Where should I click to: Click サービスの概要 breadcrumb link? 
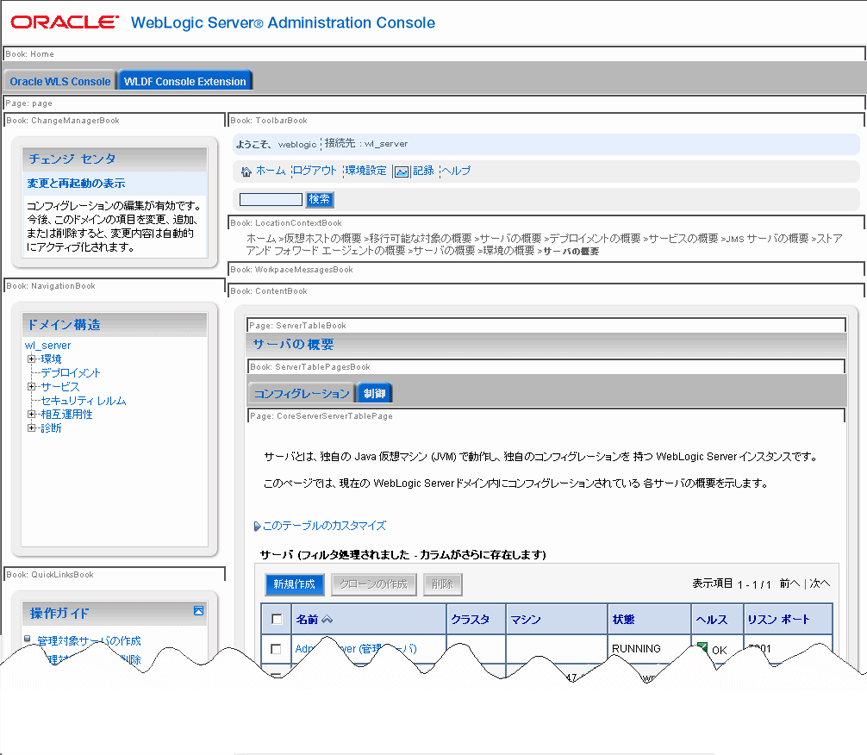pyautogui.click(x=683, y=238)
